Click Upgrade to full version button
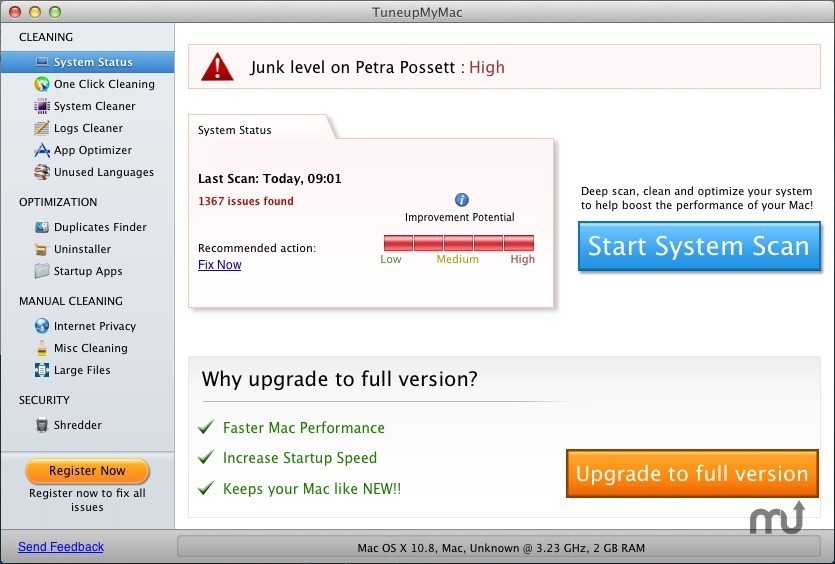The image size is (835, 564). click(692, 473)
